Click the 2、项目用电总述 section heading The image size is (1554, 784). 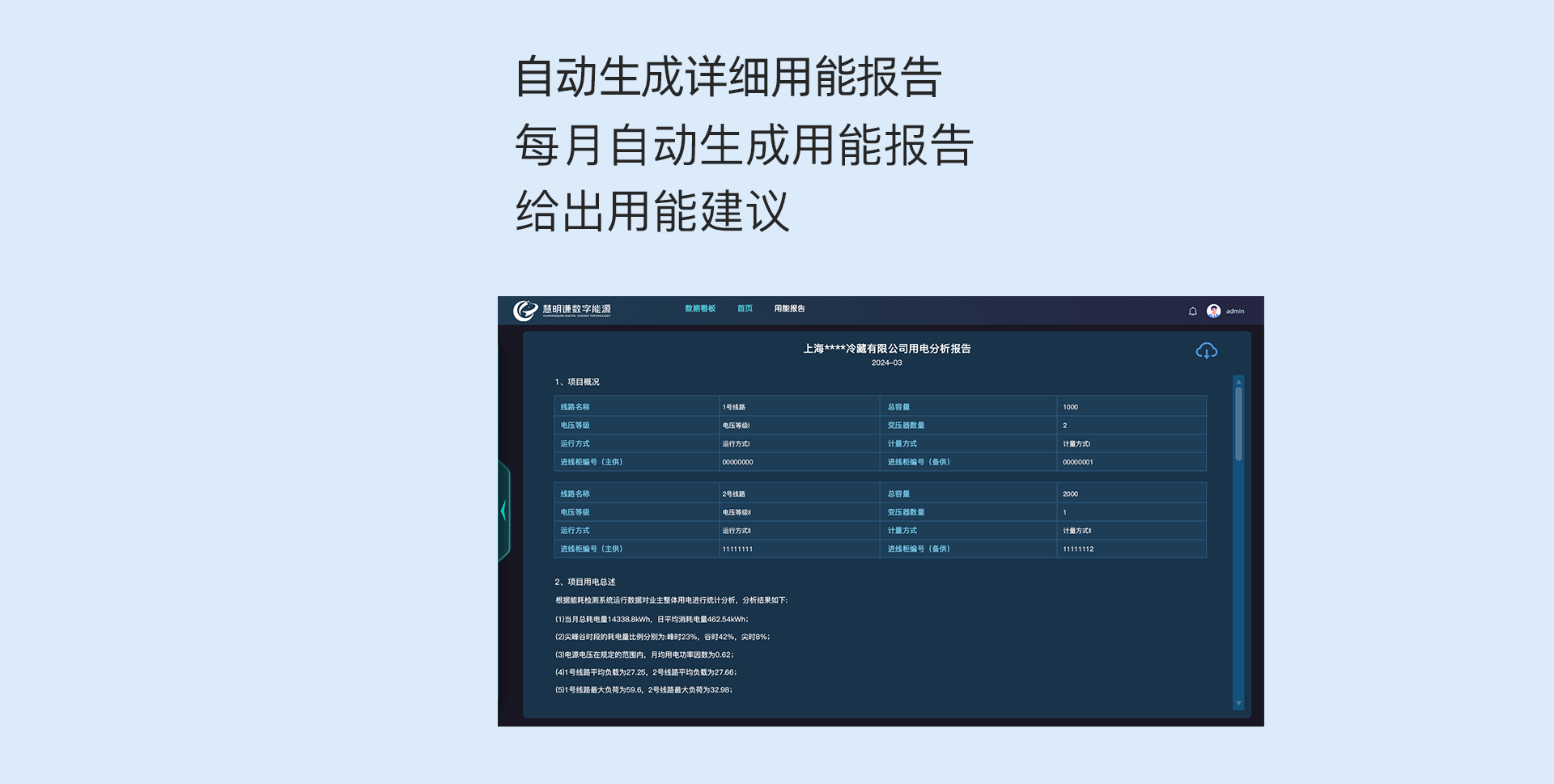(x=585, y=582)
